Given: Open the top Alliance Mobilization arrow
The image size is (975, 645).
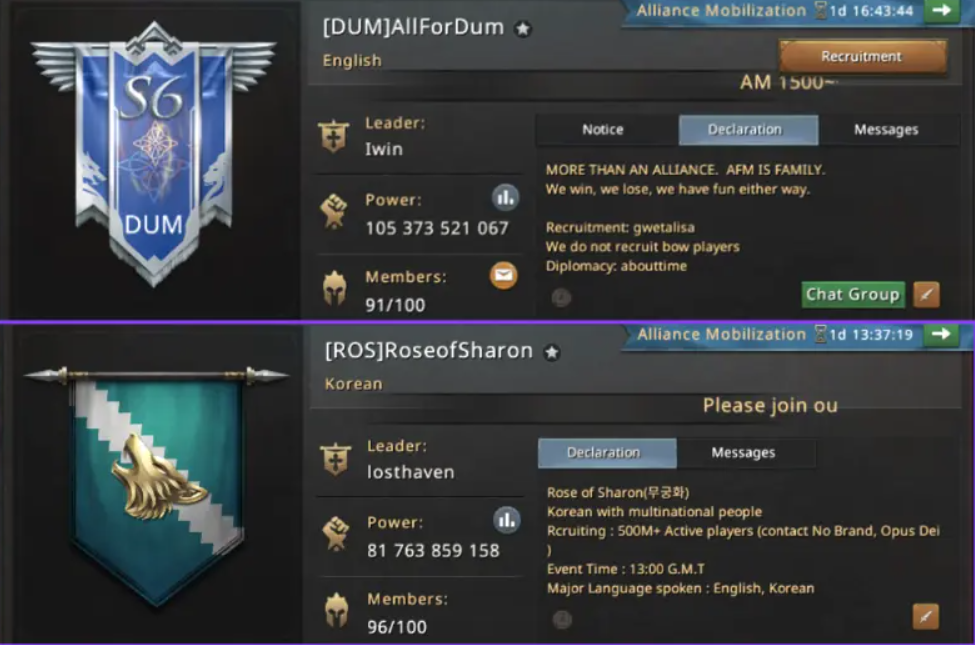Looking at the screenshot, I should click(942, 10).
